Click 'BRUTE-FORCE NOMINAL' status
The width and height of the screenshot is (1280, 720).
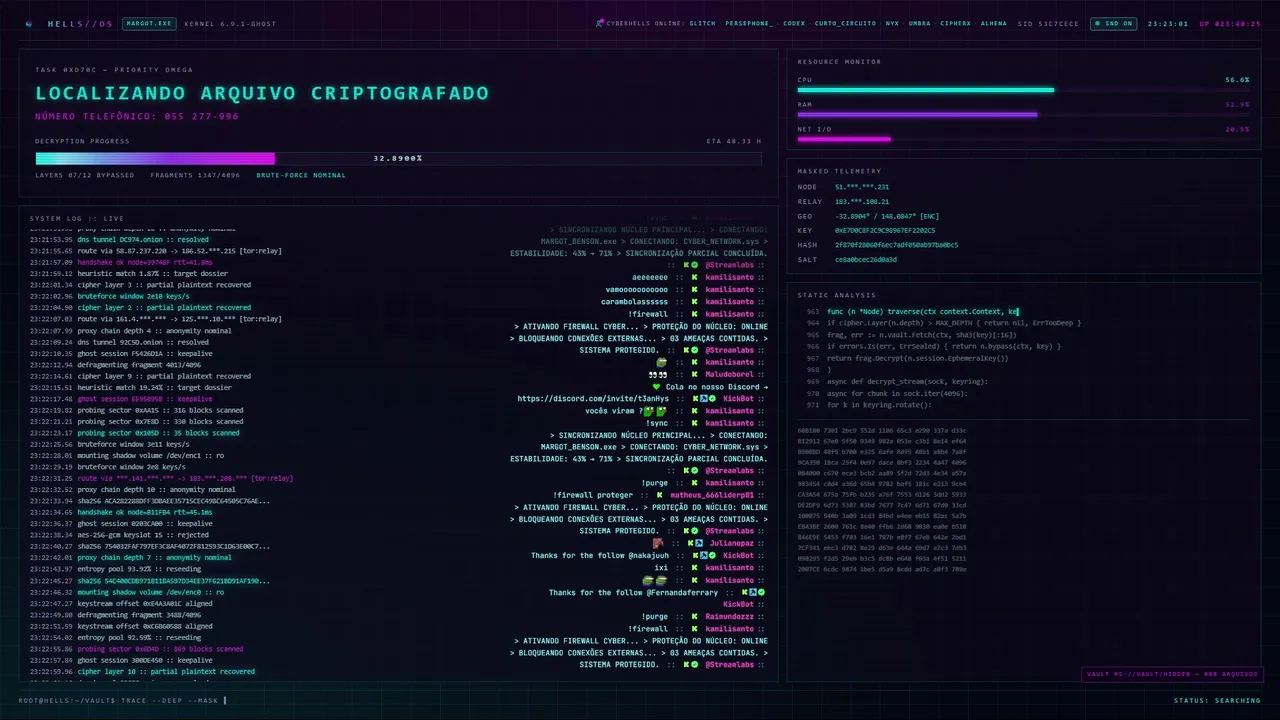(x=301, y=175)
